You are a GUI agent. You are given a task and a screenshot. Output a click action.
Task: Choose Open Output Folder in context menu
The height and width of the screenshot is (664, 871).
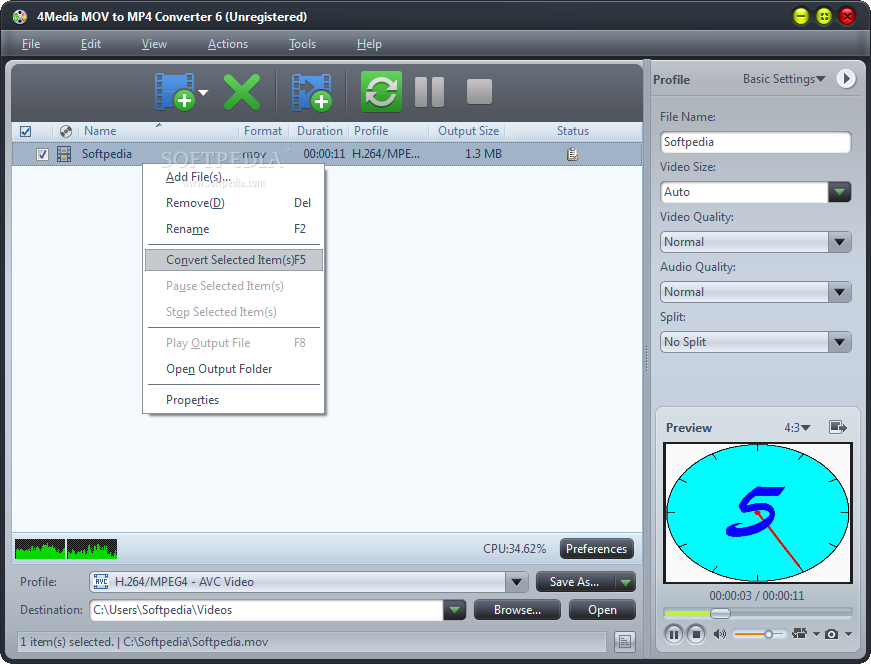(233, 369)
